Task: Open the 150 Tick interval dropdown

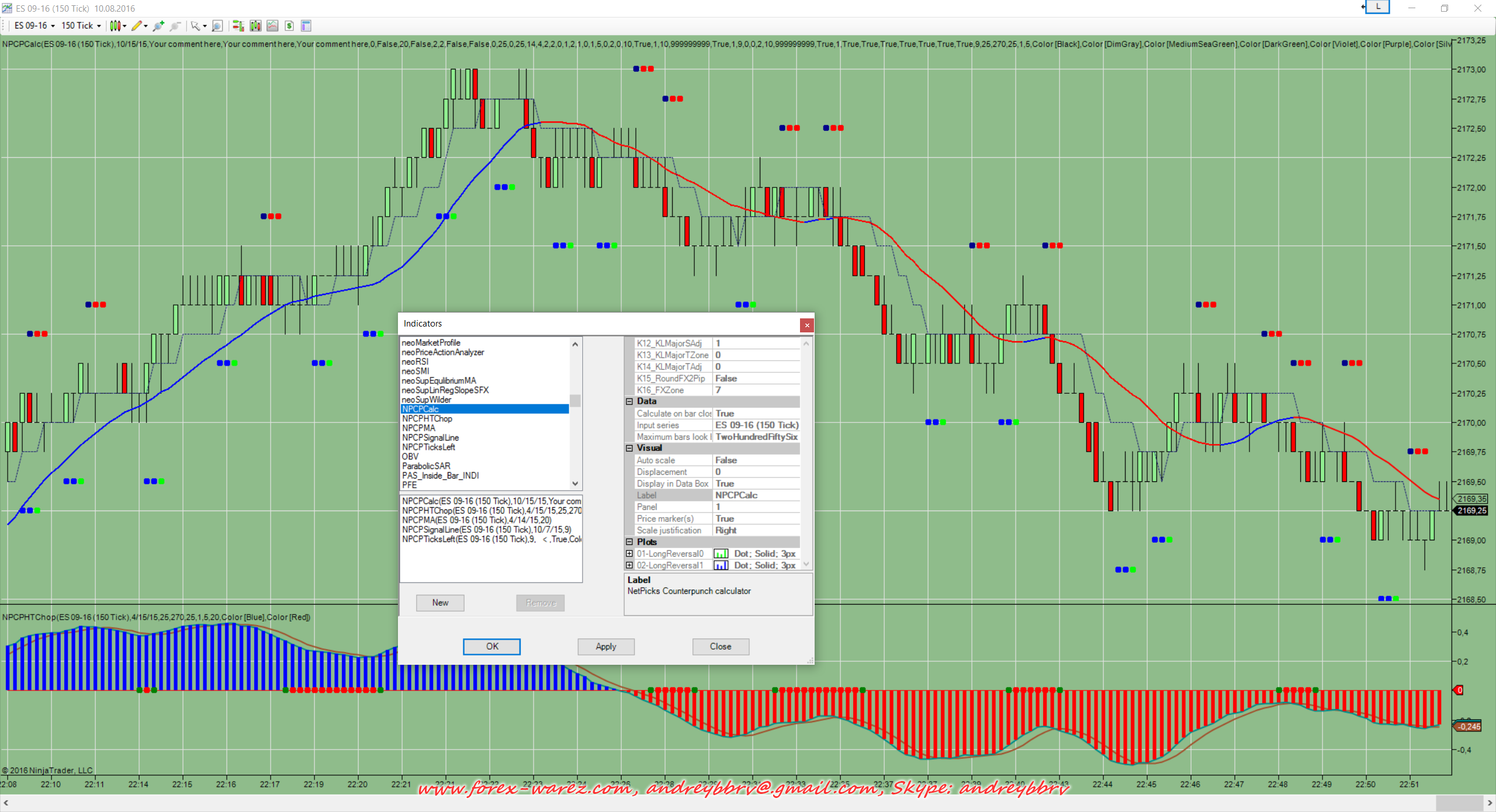Action: click(x=81, y=26)
